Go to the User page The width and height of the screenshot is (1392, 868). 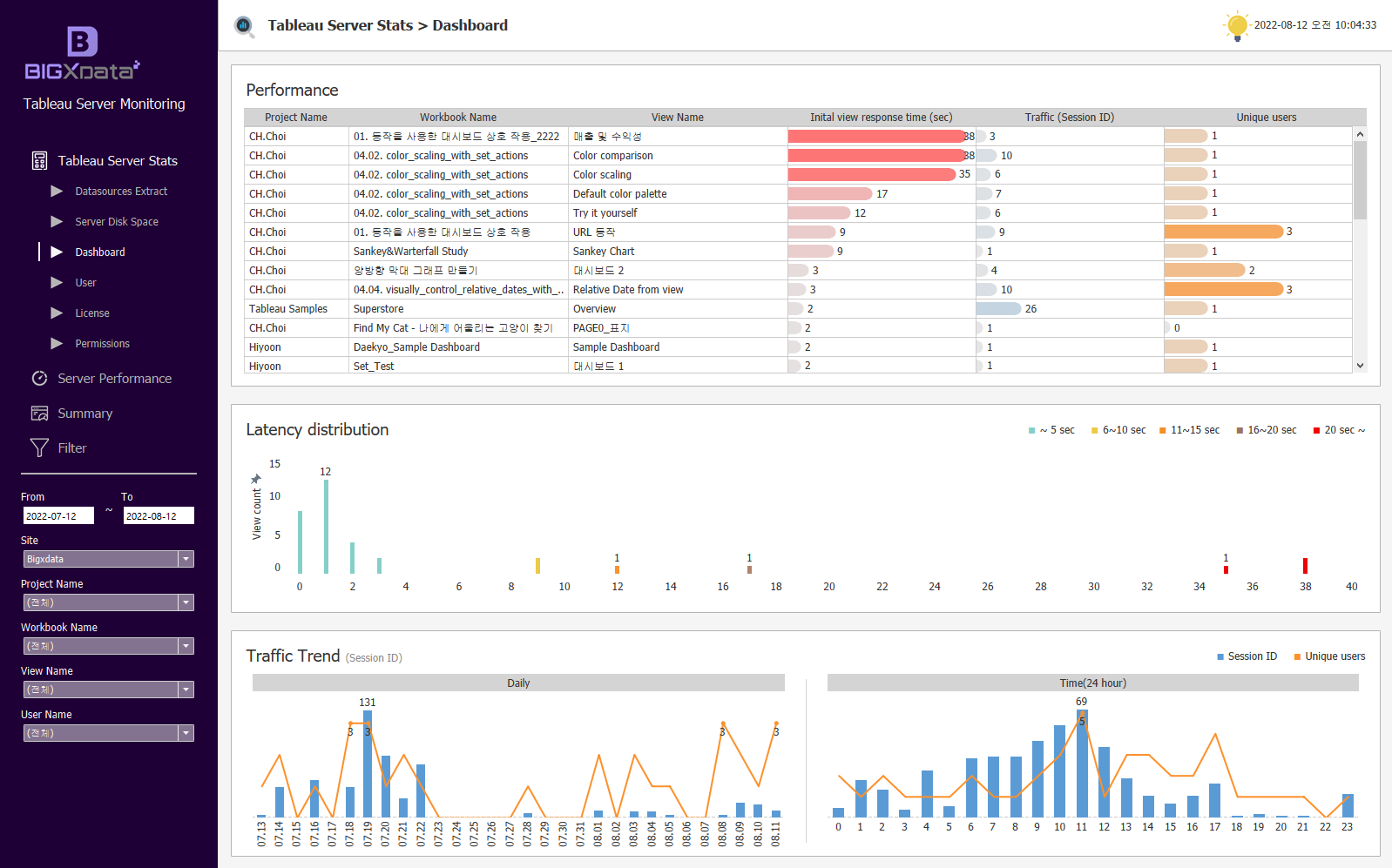85,283
